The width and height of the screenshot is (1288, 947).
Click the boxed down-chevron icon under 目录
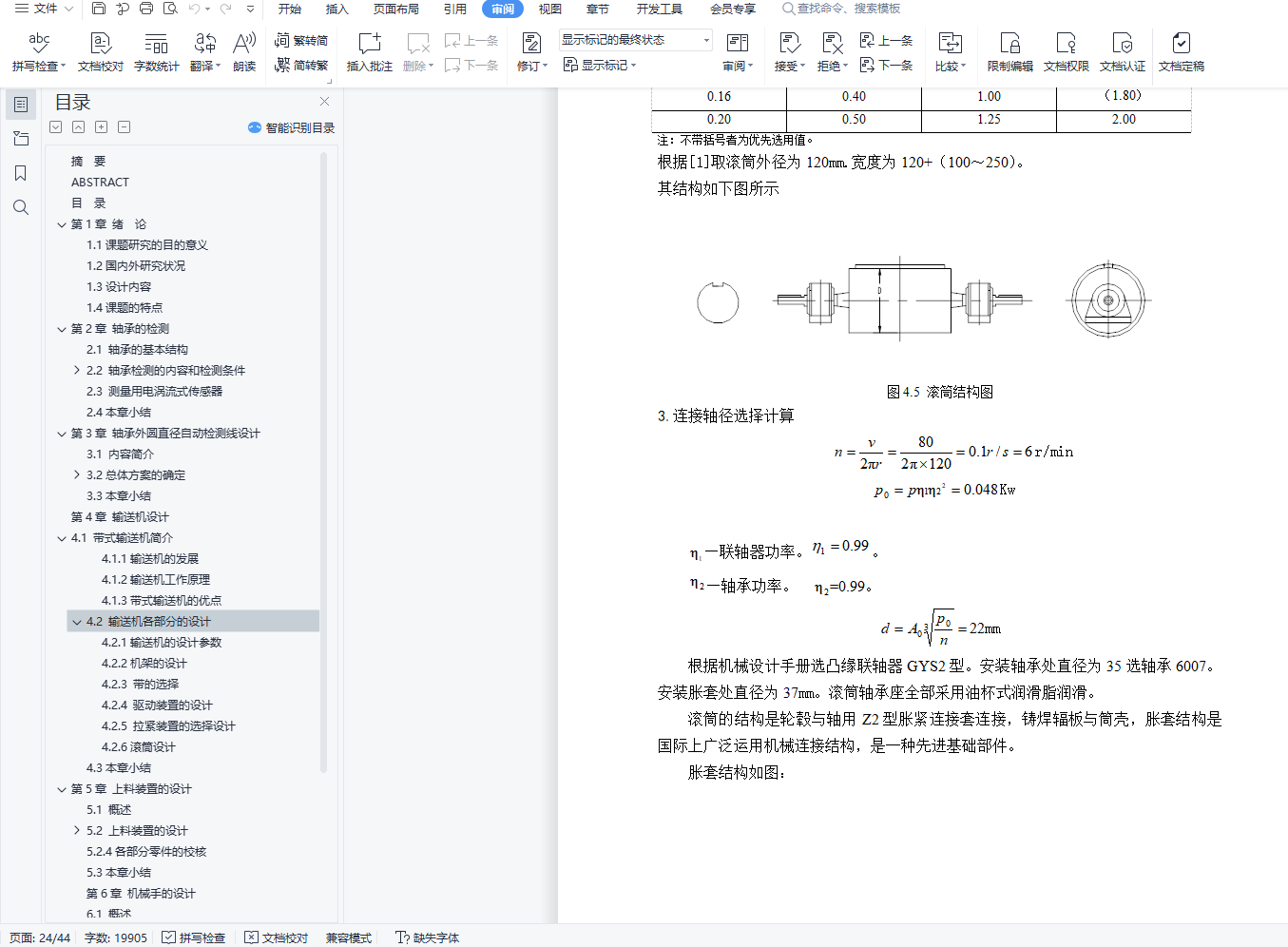(56, 127)
